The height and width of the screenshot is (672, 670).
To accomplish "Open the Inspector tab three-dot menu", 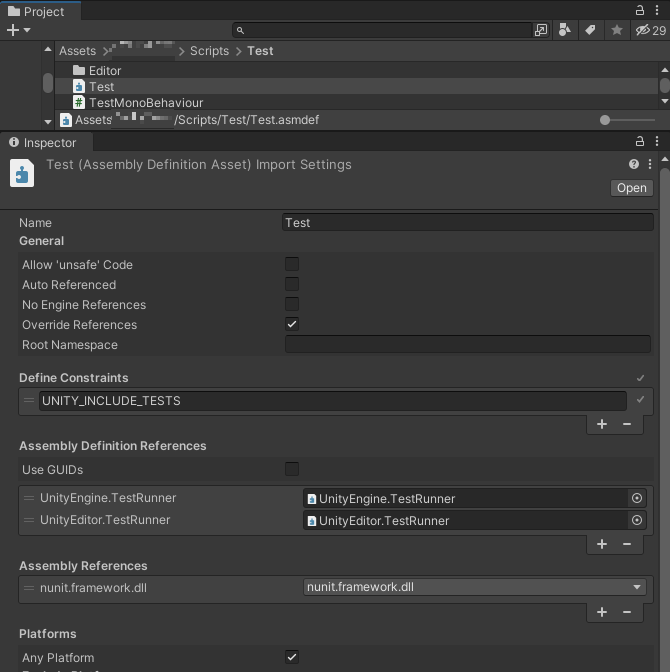I will (x=657, y=141).
